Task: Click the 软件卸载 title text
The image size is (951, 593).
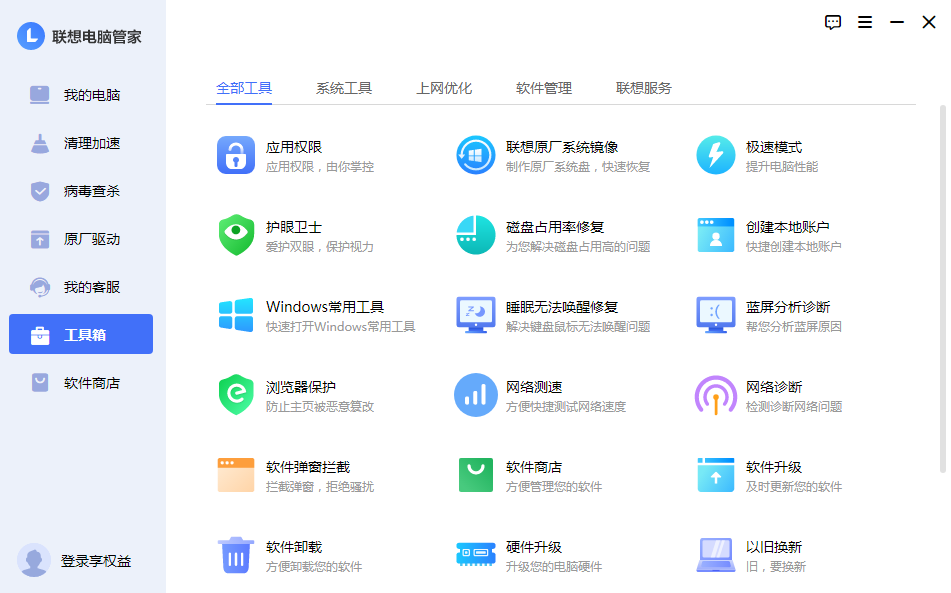Action: pos(294,547)
